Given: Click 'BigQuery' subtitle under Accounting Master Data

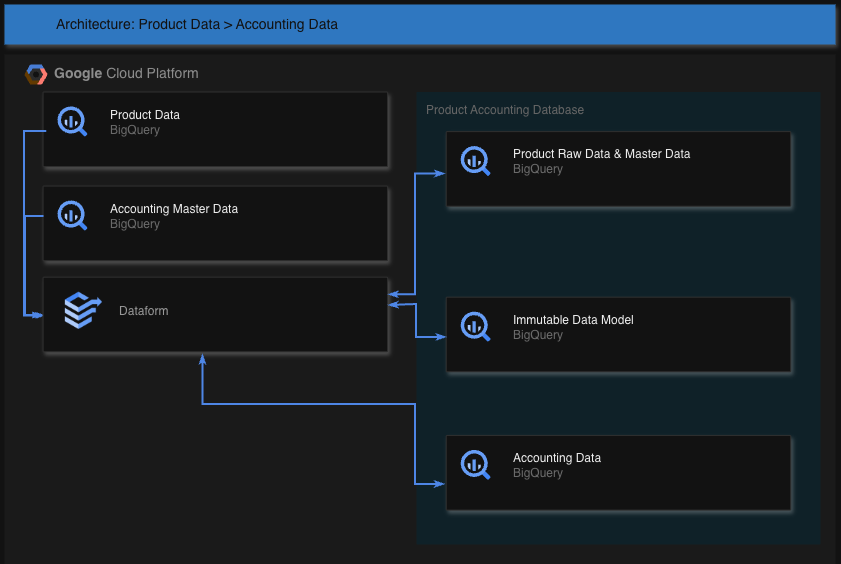Looking at the screenshot, I should coord(135,224).
